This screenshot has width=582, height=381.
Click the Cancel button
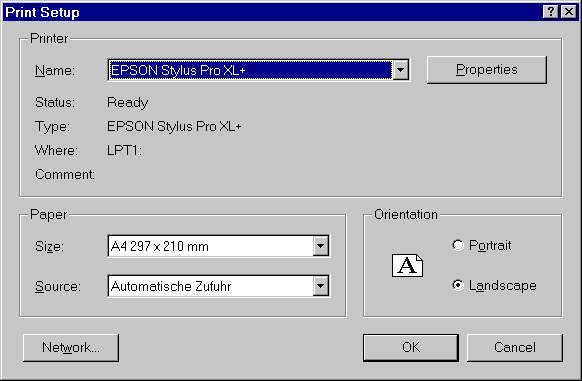515,348
